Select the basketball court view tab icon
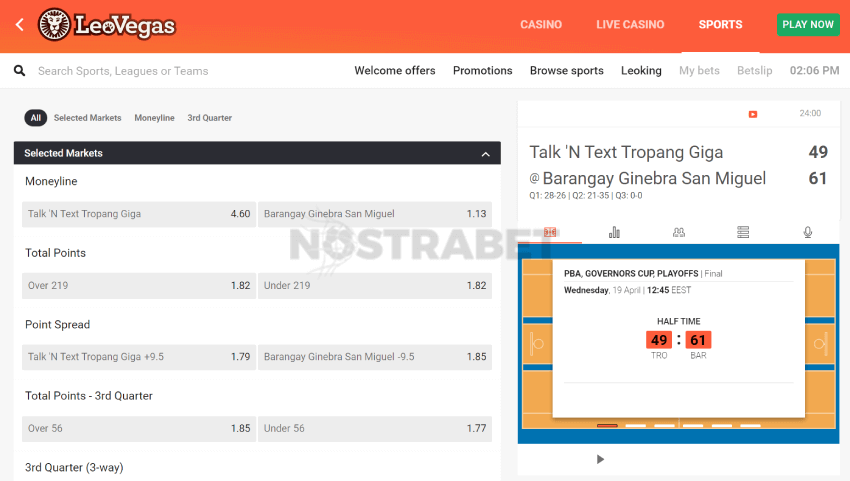 [x=550, y=232]
